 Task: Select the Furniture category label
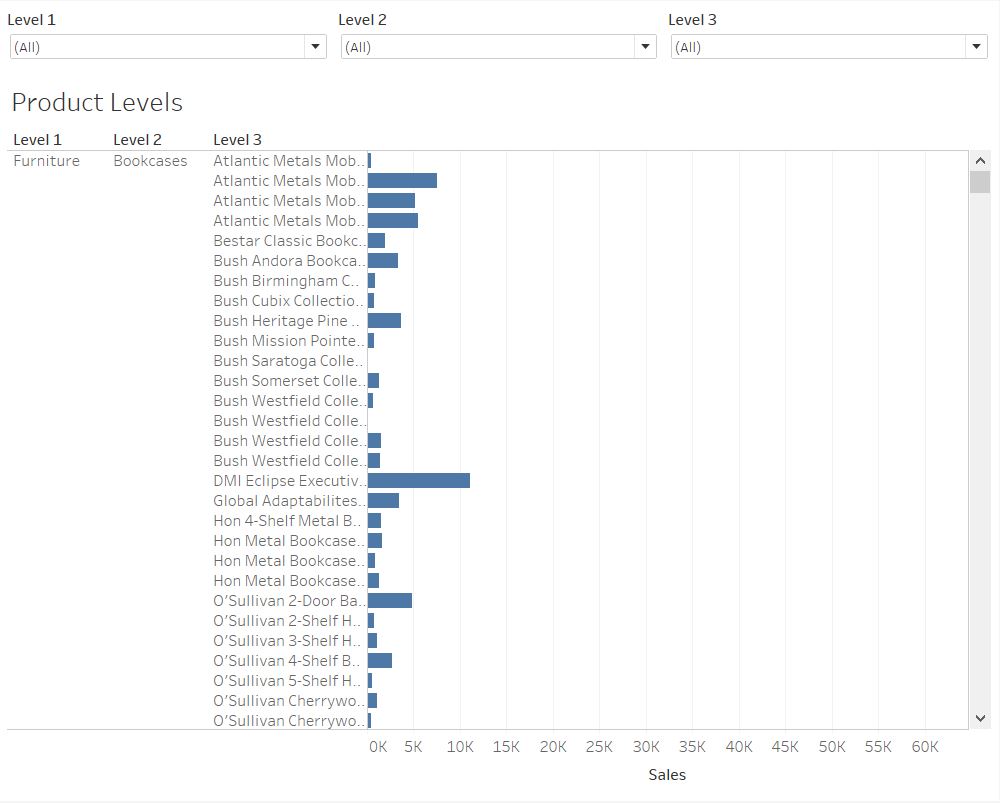[47, 161]
